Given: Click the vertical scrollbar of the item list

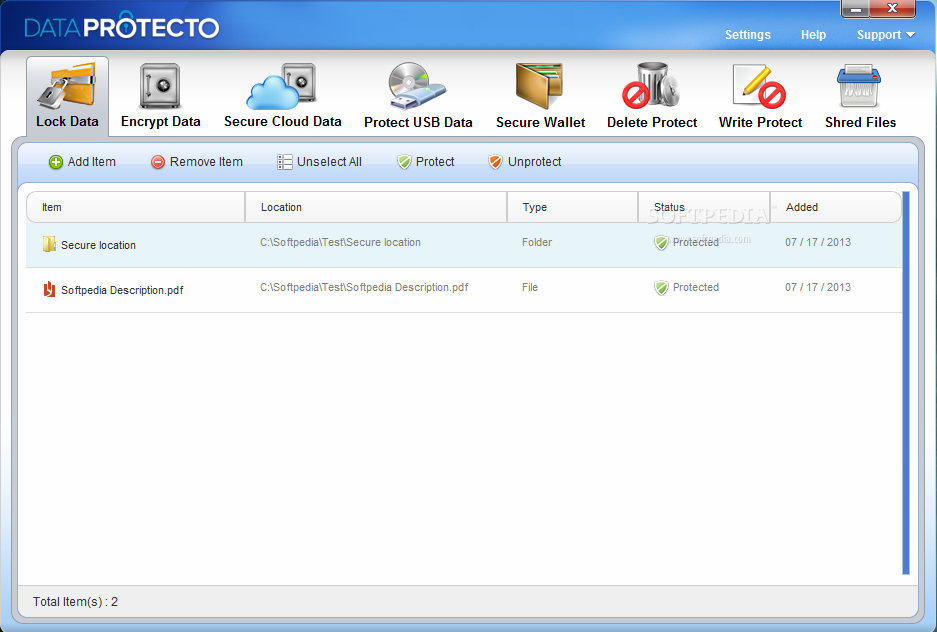Looking at the screenshot, I should coord(906,383).
